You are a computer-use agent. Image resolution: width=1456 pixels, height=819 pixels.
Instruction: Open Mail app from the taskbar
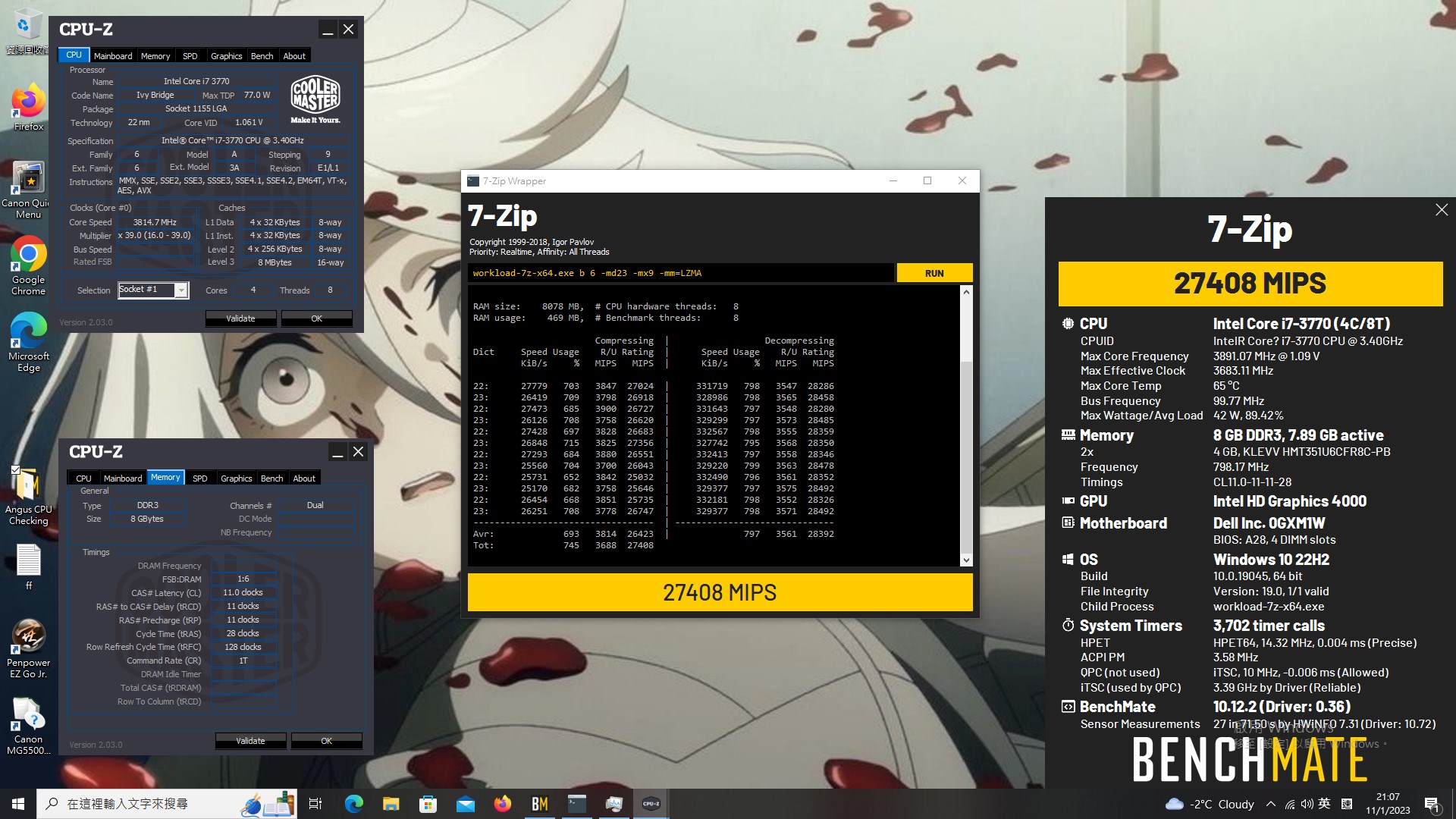[465, 804]
